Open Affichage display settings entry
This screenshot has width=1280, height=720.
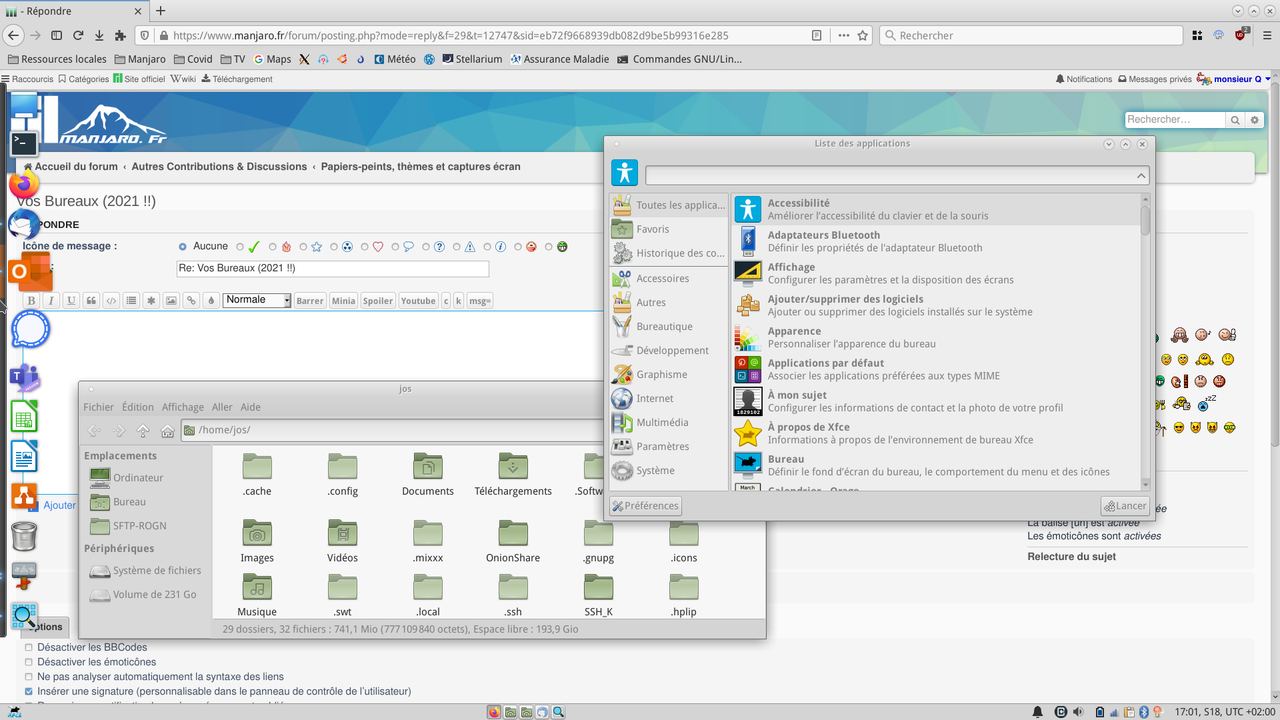(938, 273)
